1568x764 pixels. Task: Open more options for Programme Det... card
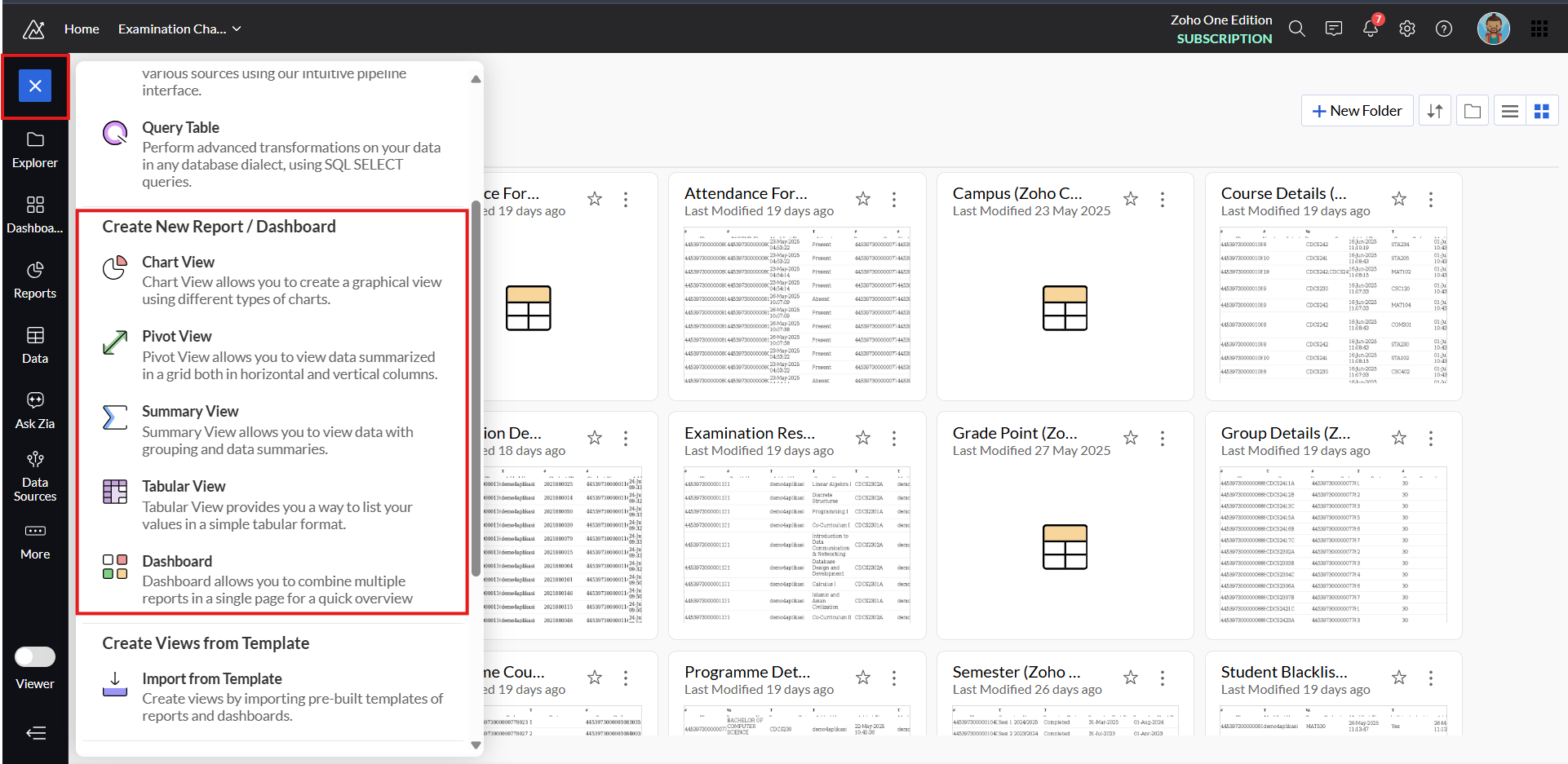(x=894, y=678)
